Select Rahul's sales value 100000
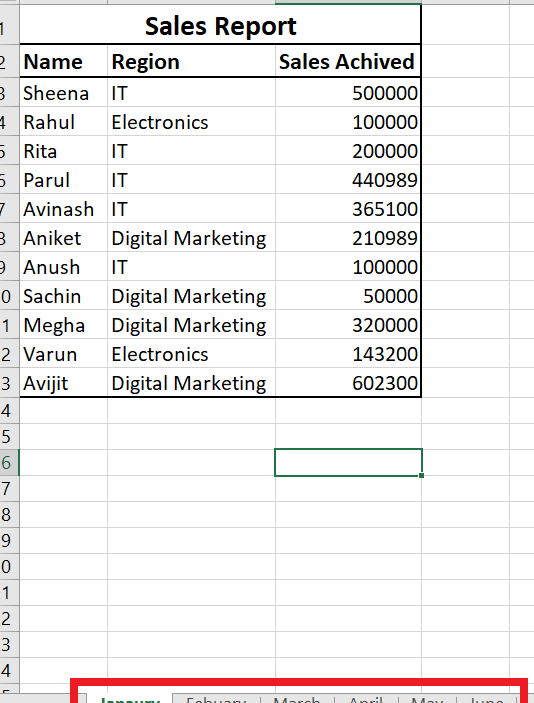 (x=348, y=122)
